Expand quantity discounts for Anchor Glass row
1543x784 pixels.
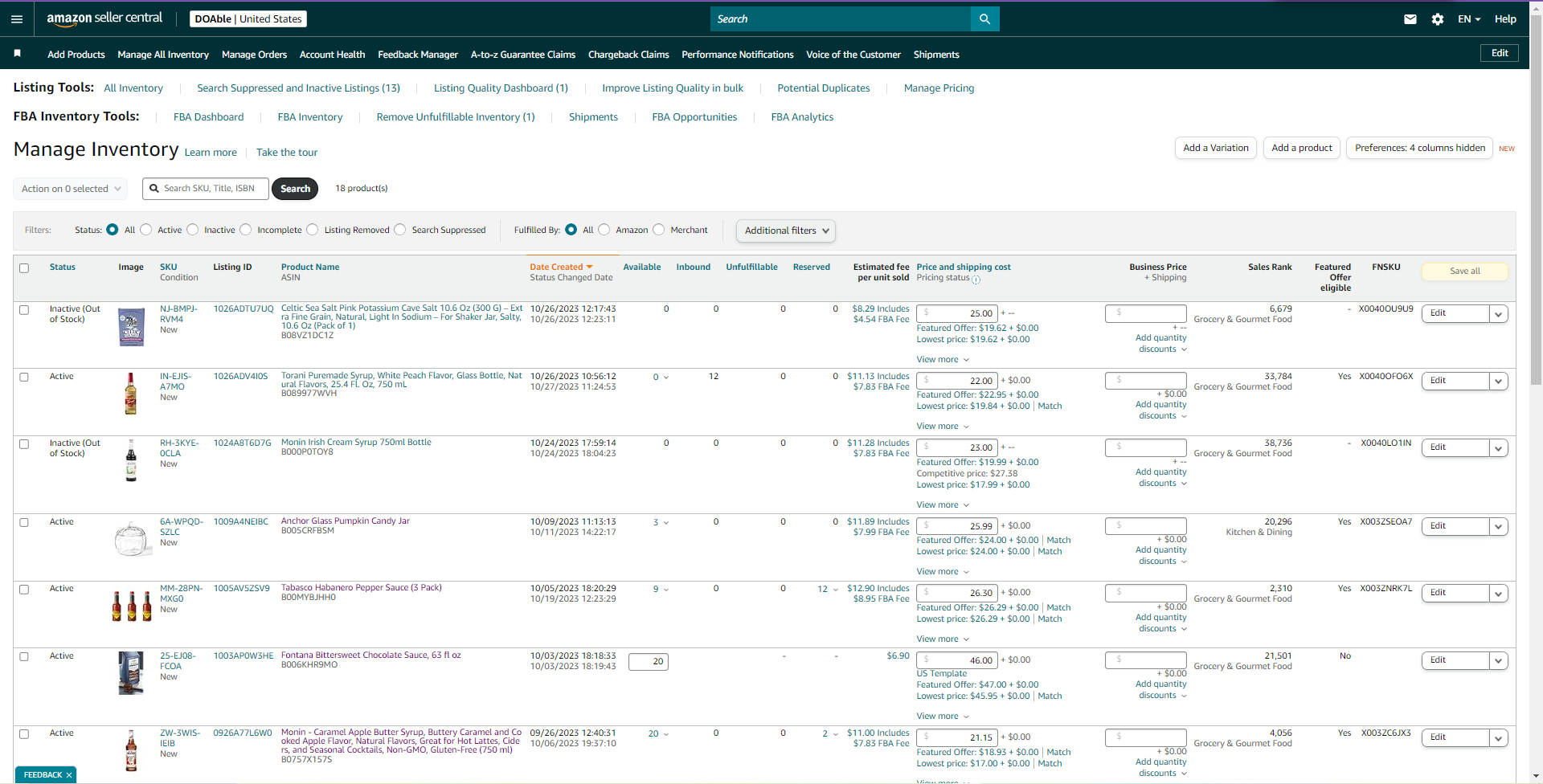1161,556
